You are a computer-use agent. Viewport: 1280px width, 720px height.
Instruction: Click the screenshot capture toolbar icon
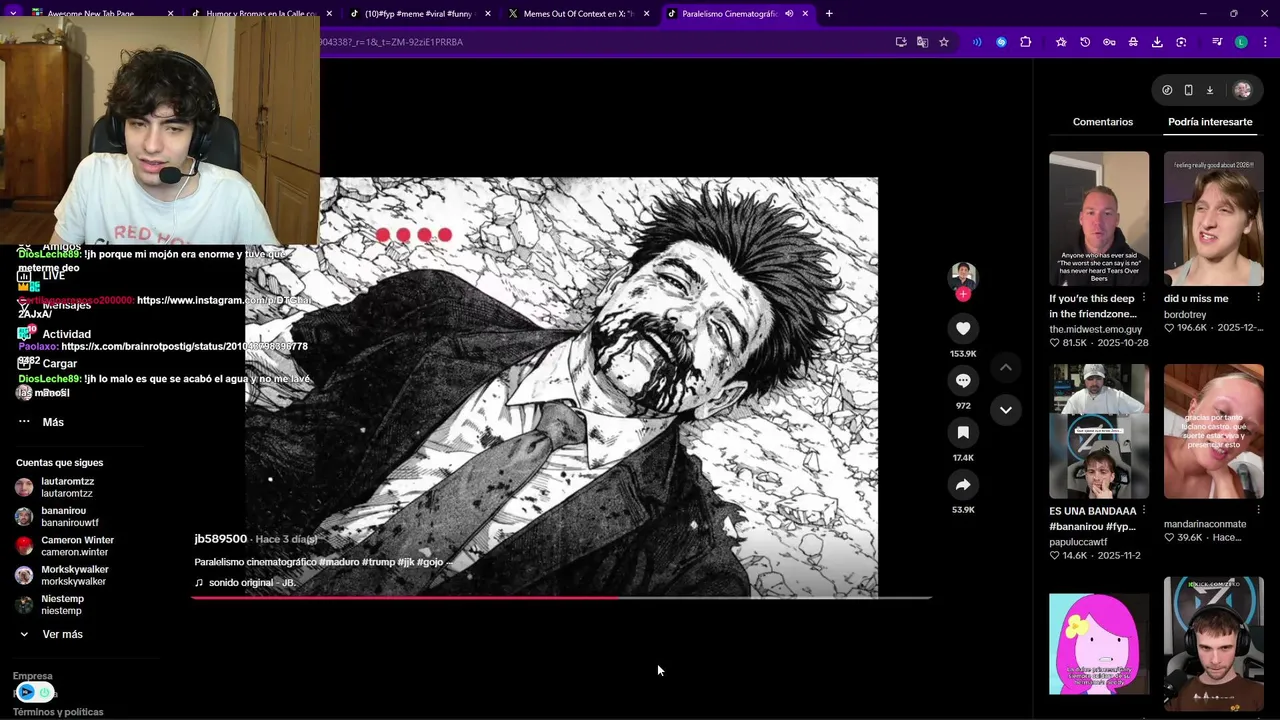coord(1181,42)
